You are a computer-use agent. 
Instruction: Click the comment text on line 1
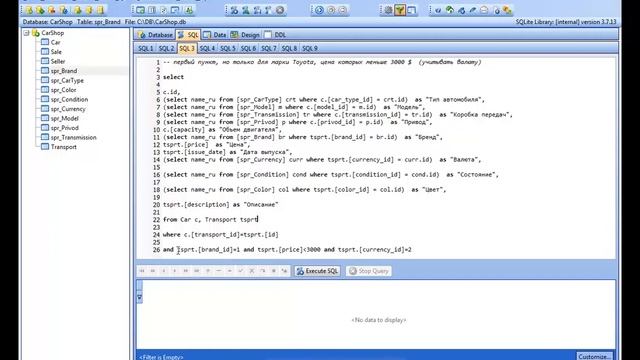(x=322, y=62)
